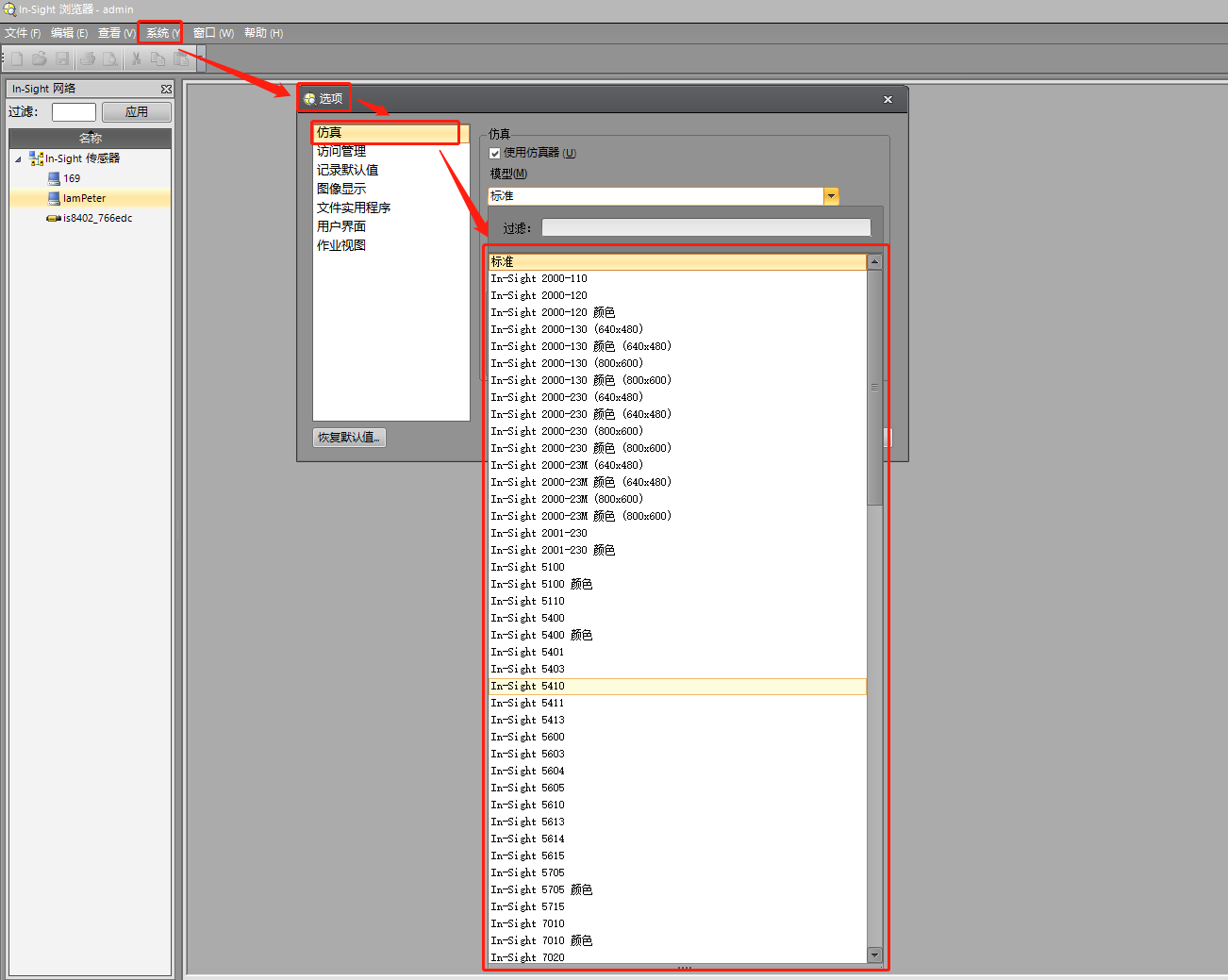Select 文件实用程序 in the options list
The image size is (1228, 980).
click(x=390, y=208)
